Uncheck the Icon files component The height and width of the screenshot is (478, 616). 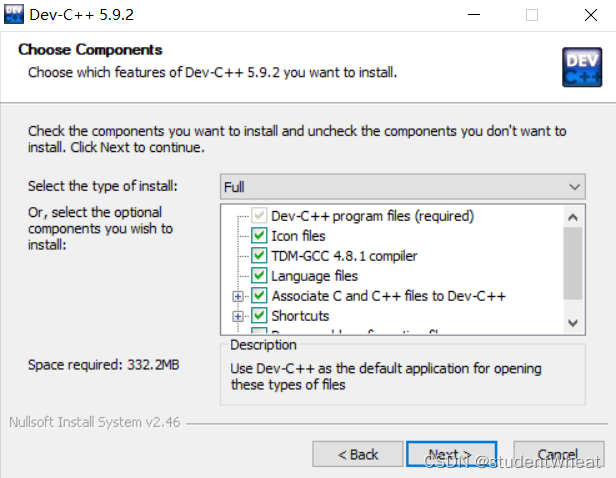[x=259, y=236]
